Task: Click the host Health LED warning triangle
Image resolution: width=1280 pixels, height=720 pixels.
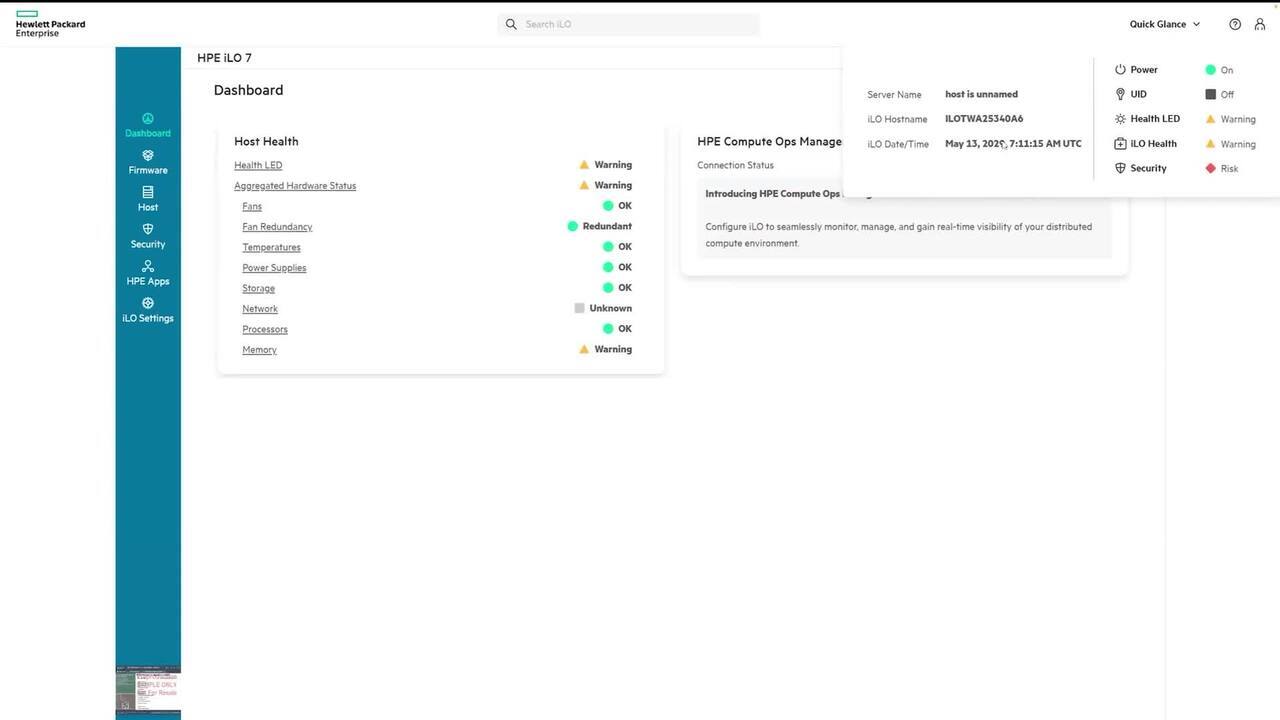Action: 584,164
